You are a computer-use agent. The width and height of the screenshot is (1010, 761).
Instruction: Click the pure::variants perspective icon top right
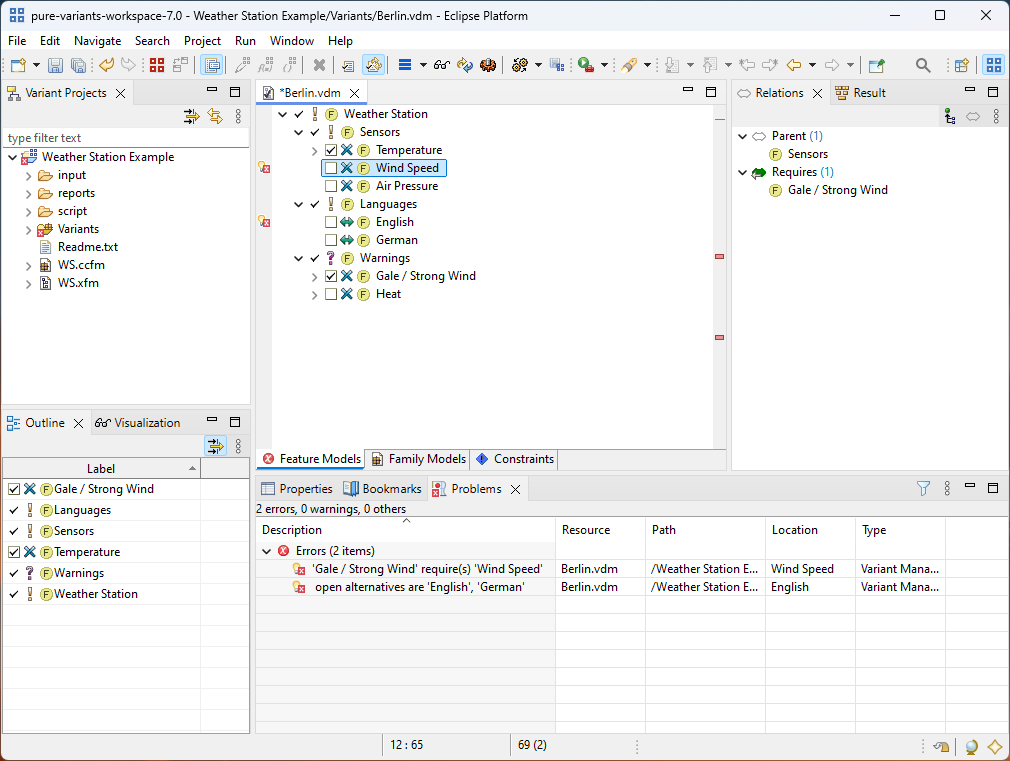(x=993, y=64)
